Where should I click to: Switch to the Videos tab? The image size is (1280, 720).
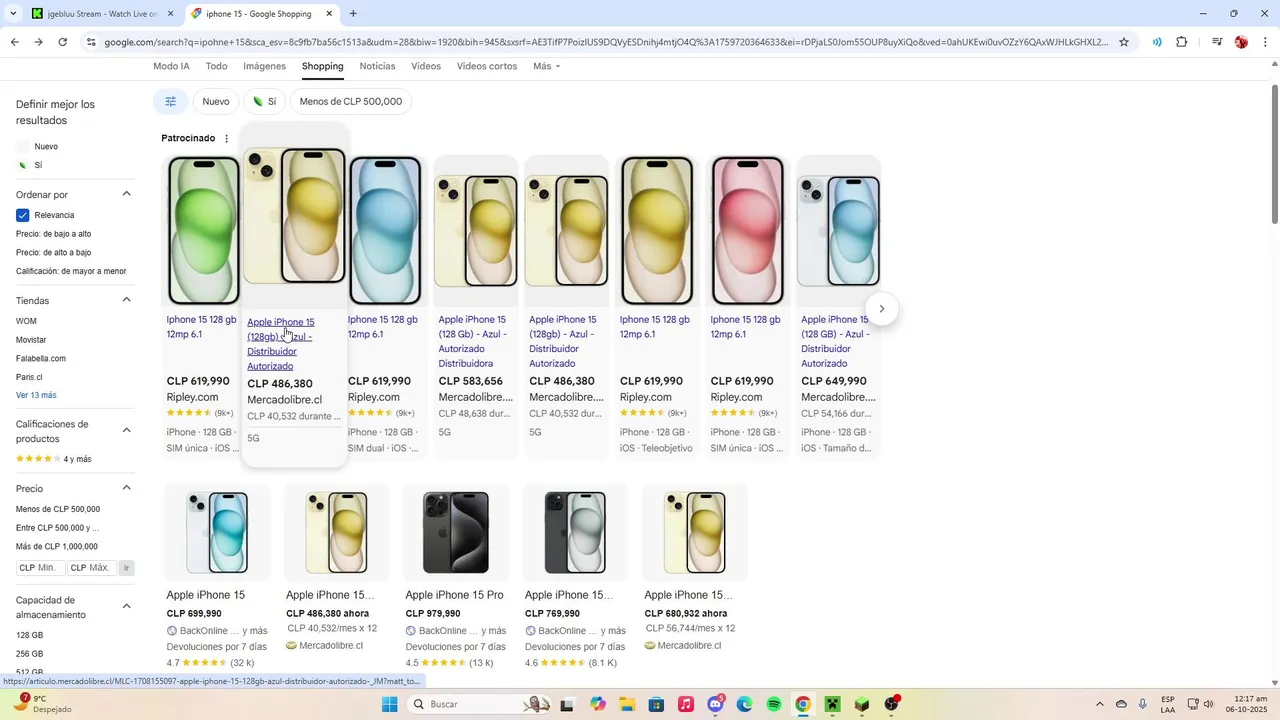pos(426,66)
